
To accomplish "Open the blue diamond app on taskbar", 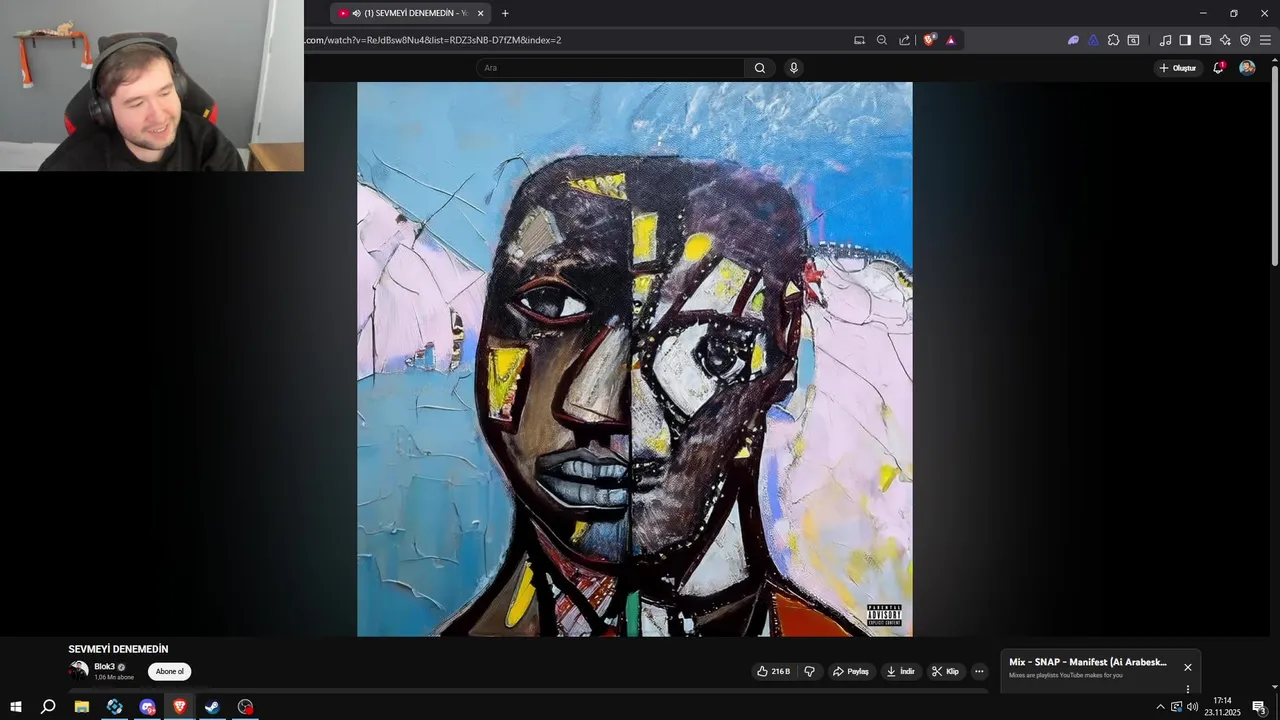I will pyautogui.click(x=115, y=707).
